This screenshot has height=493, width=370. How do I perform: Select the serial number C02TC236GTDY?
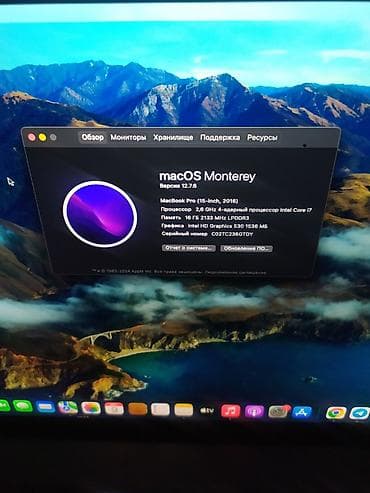(232, 234)
